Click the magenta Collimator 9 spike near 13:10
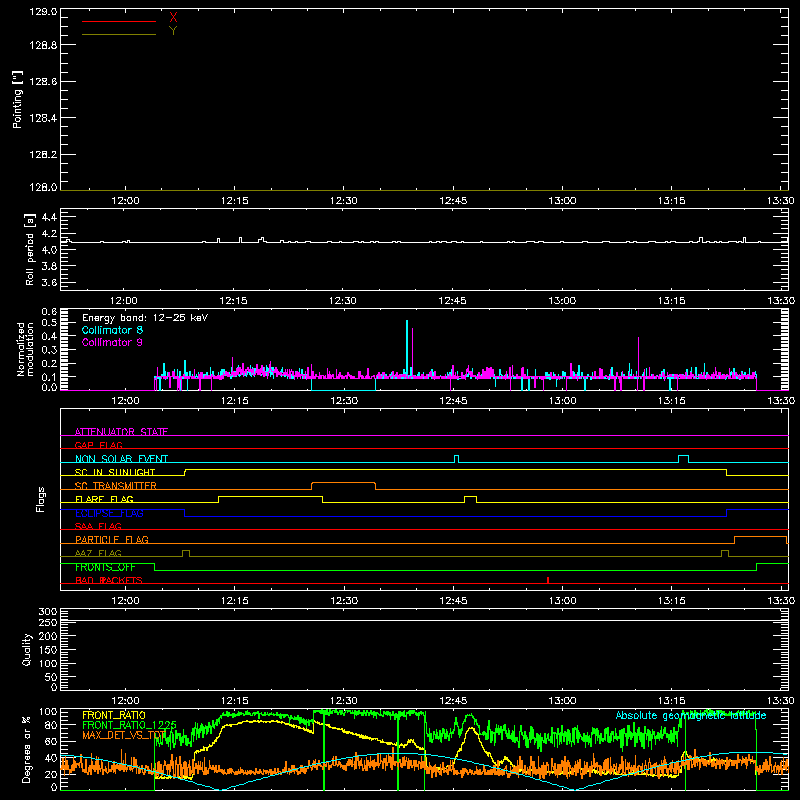Viewport: 800px width, 800px height. tap(638, 357)
